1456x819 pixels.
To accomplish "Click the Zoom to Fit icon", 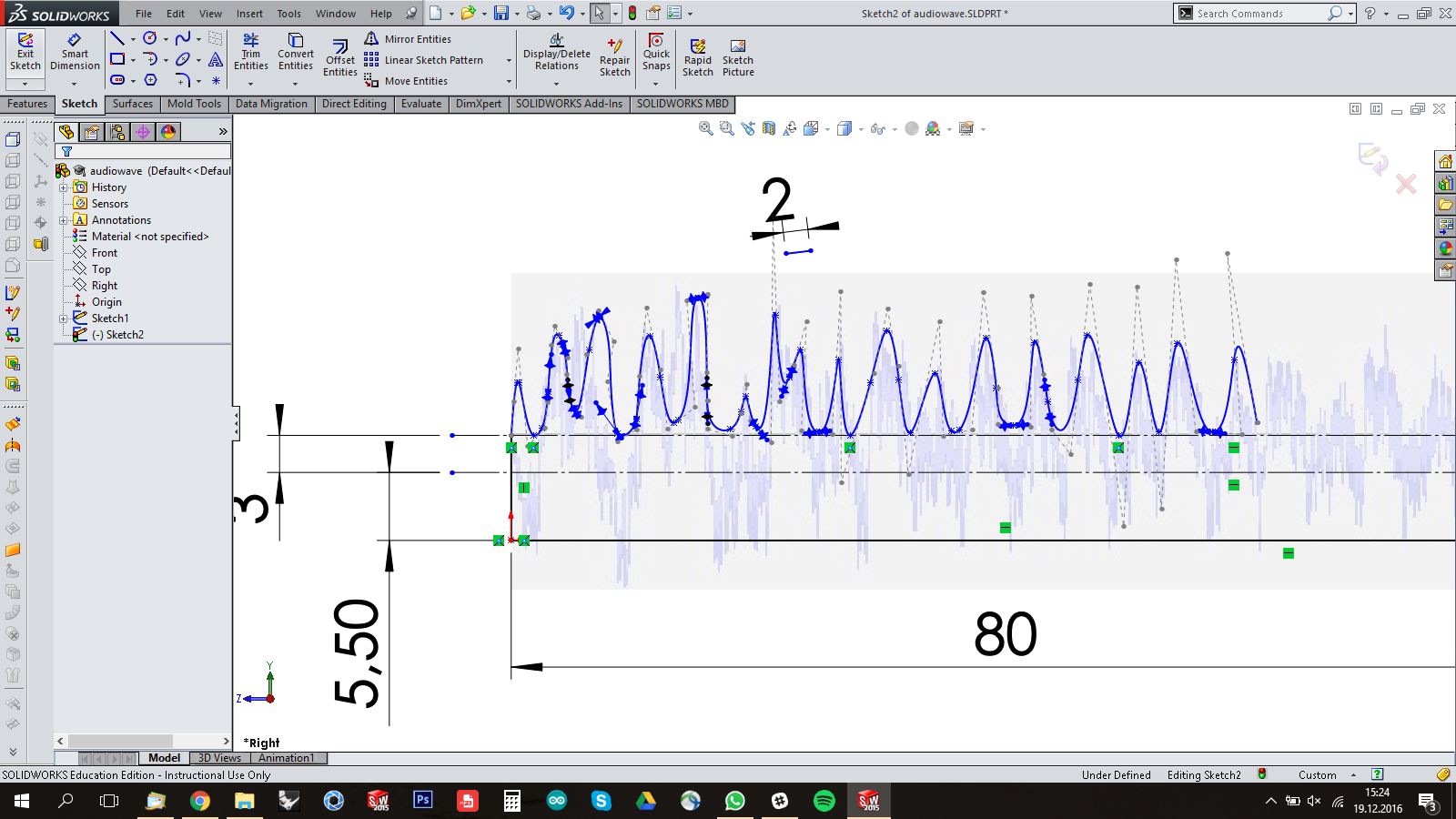I will point(705,128).
